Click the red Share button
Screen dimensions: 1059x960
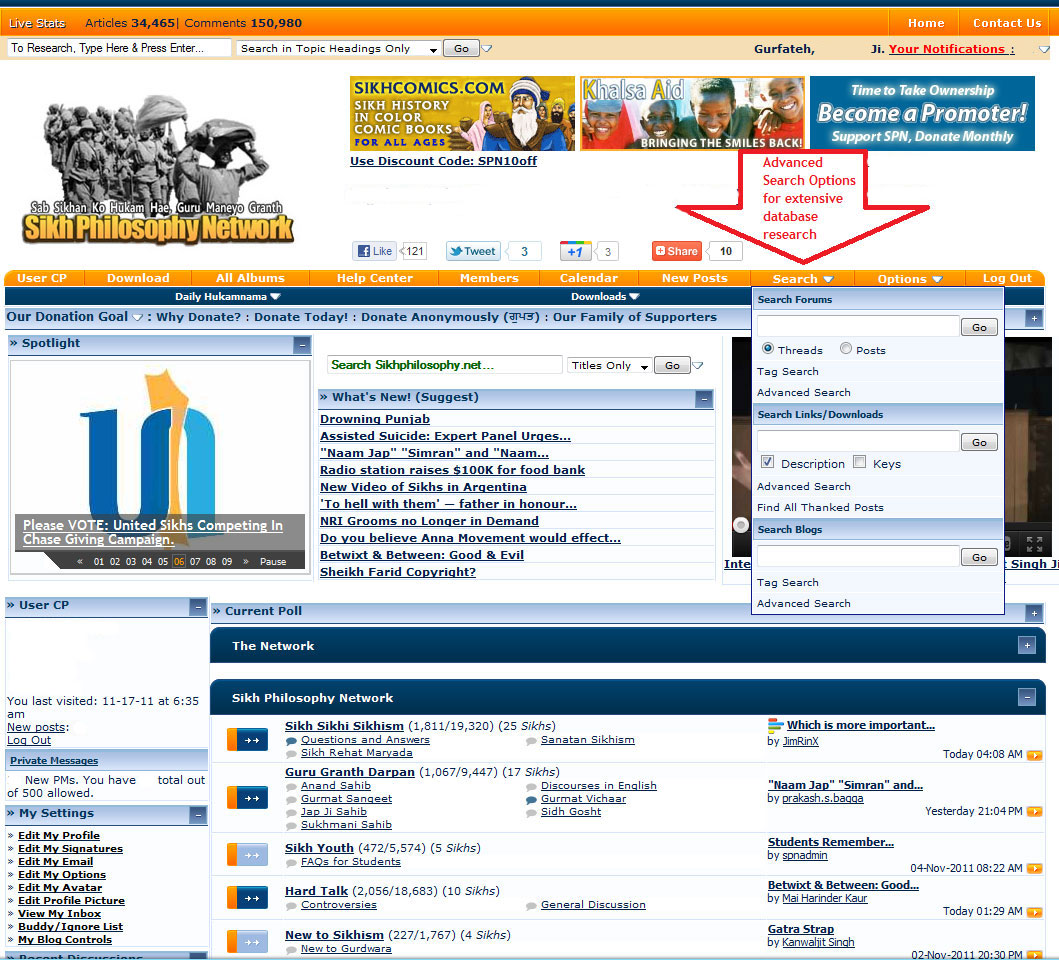(676, 251)
